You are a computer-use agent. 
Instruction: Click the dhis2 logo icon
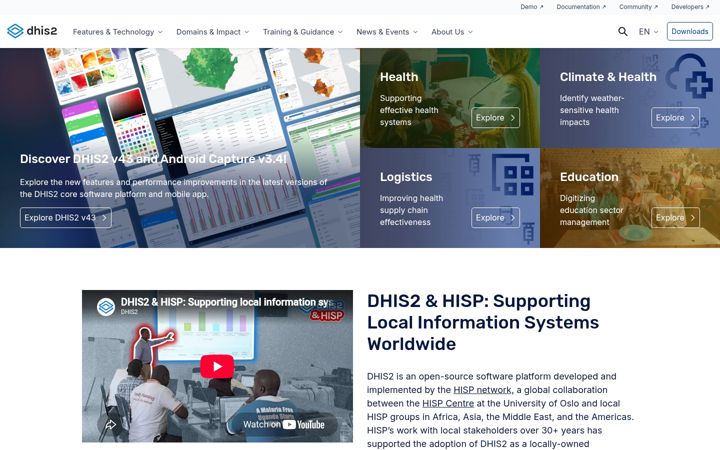pyautogui.click(x=15, y=31)
